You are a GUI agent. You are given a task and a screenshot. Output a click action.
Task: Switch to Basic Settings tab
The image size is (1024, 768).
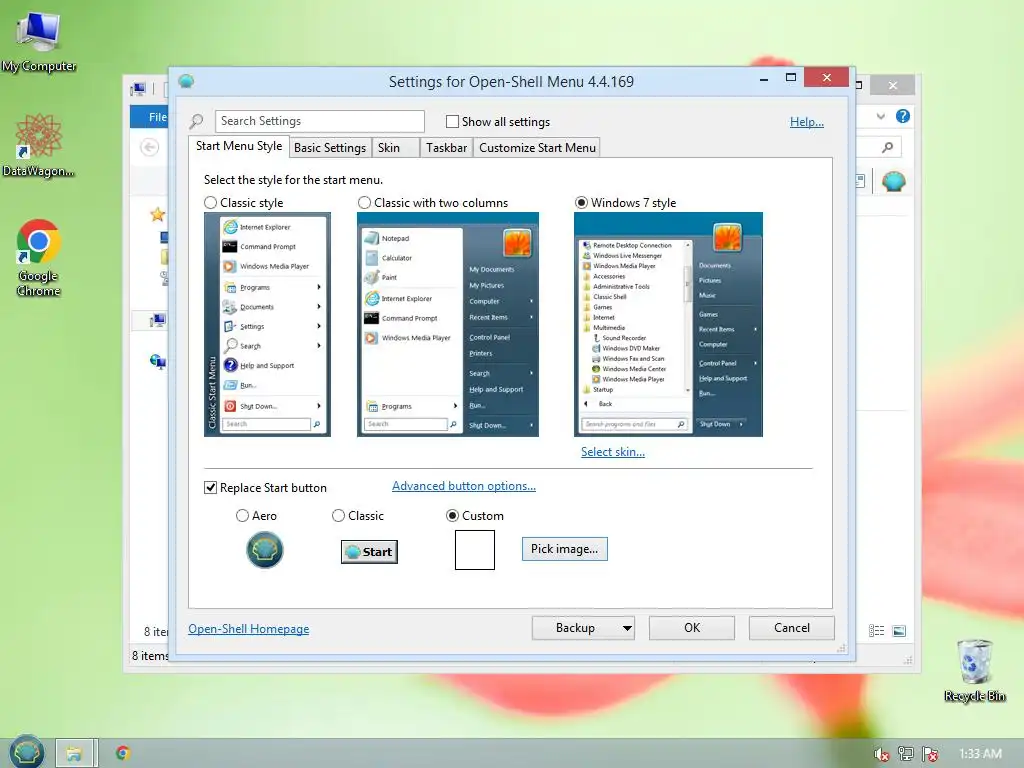tap(330, 148)
